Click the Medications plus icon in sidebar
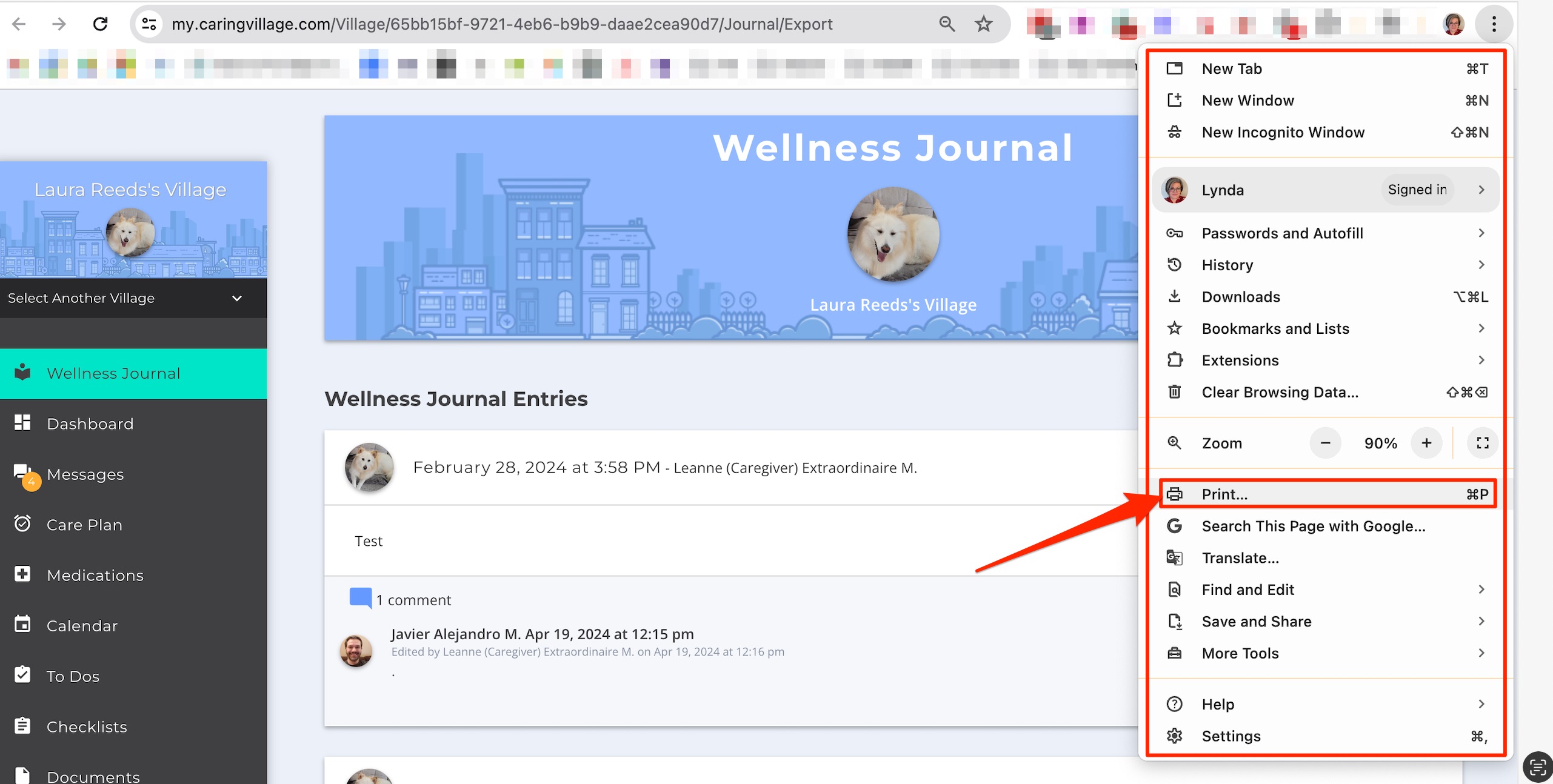1553x784 pixels. 22,574
